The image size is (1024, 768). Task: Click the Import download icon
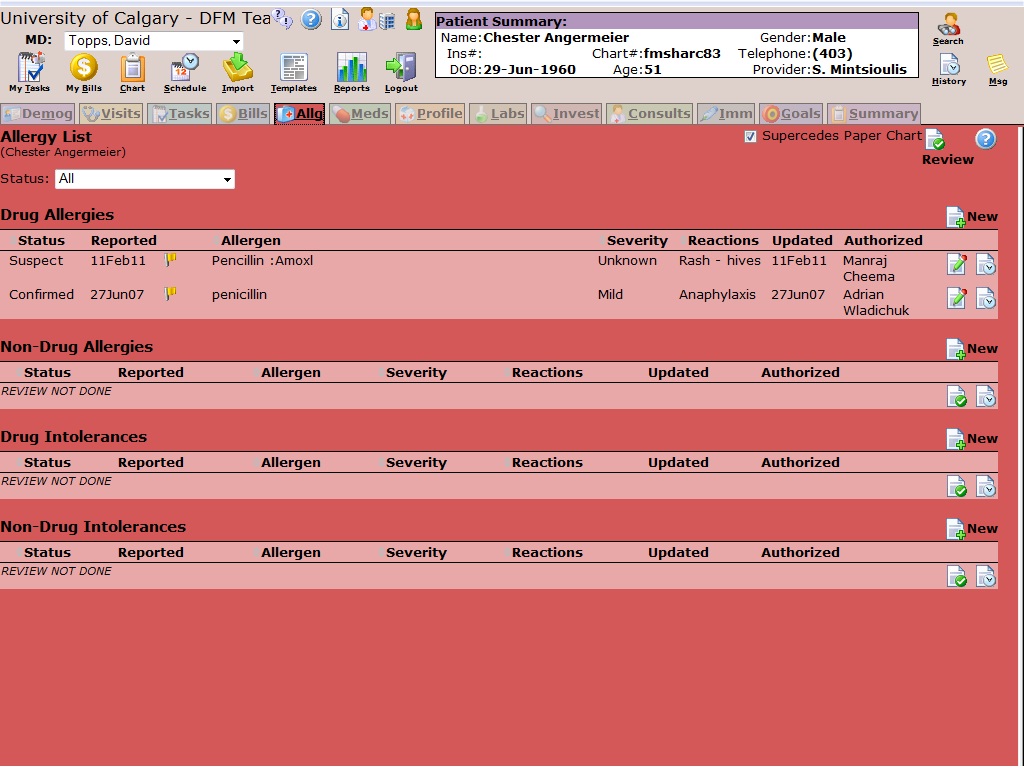click(x=238, y=70)
